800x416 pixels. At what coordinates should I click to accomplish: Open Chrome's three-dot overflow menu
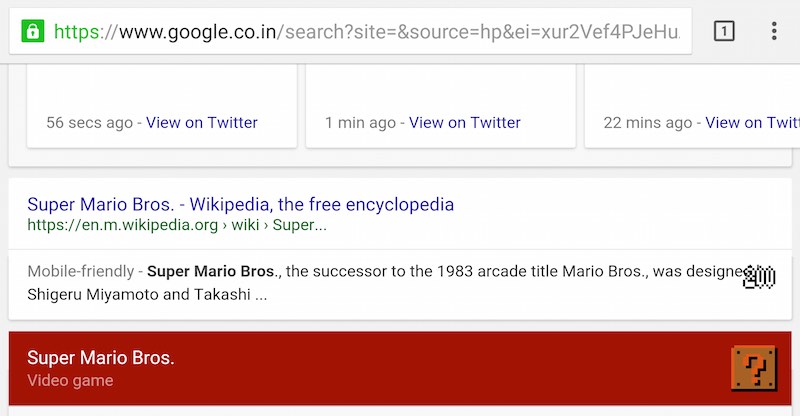pos(774,31)
